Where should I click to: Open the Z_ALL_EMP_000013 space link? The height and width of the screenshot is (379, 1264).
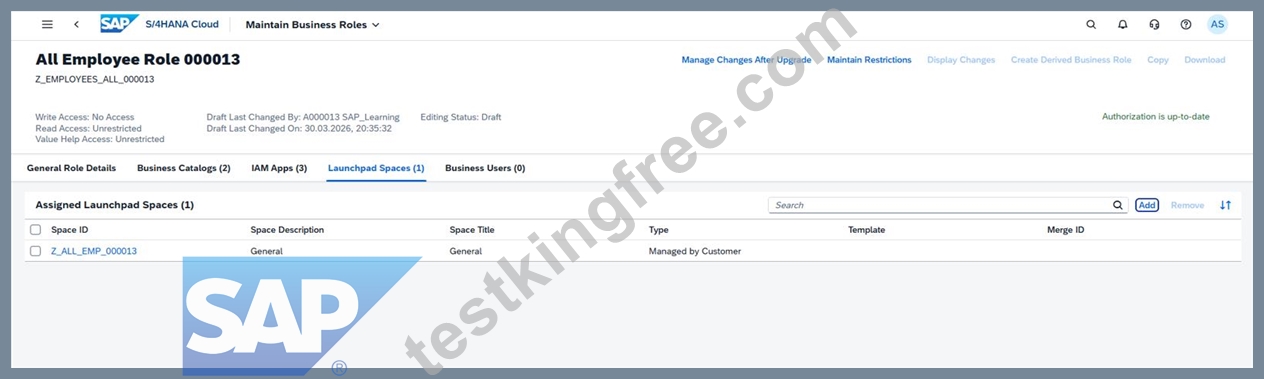point(94,251)
